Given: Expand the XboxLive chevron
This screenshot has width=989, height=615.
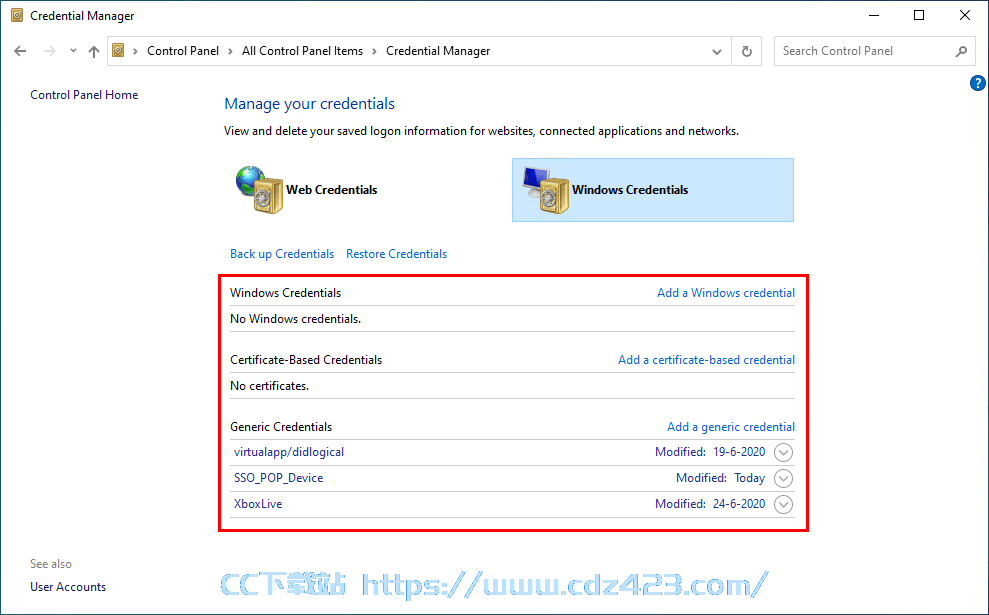Looking at the screenshot, I should click(x=783, y=505).
